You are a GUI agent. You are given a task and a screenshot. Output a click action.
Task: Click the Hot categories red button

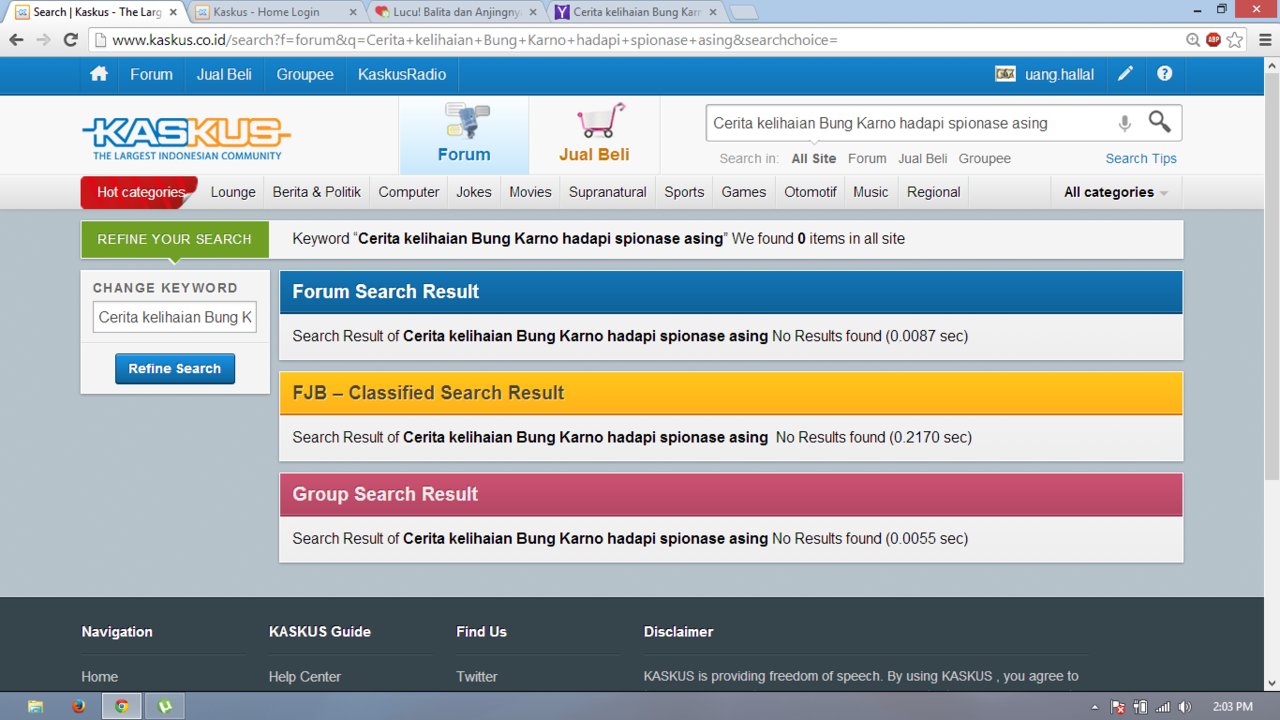point(139,192)
